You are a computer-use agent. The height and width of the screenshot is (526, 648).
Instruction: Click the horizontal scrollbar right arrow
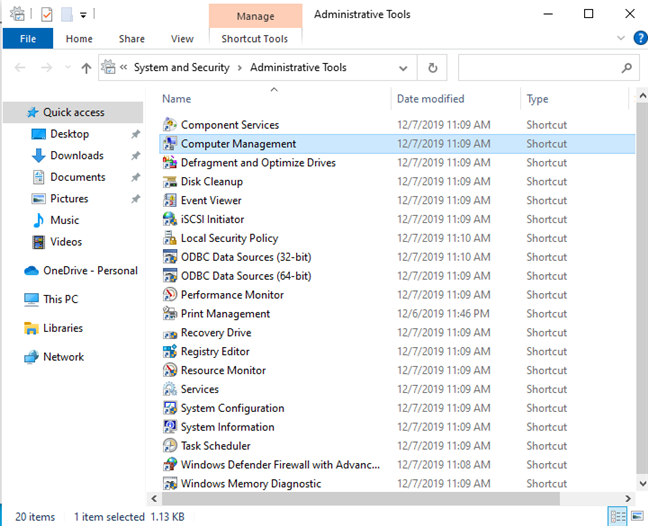tap(628, 498)
